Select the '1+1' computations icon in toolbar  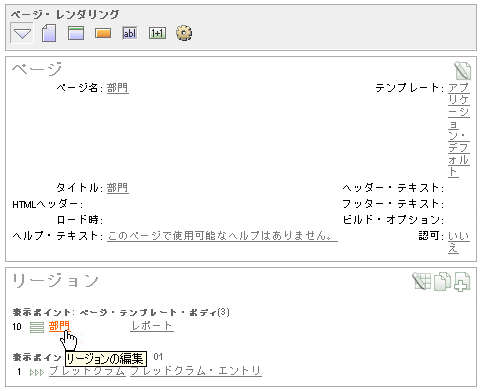tap(157, 33)
